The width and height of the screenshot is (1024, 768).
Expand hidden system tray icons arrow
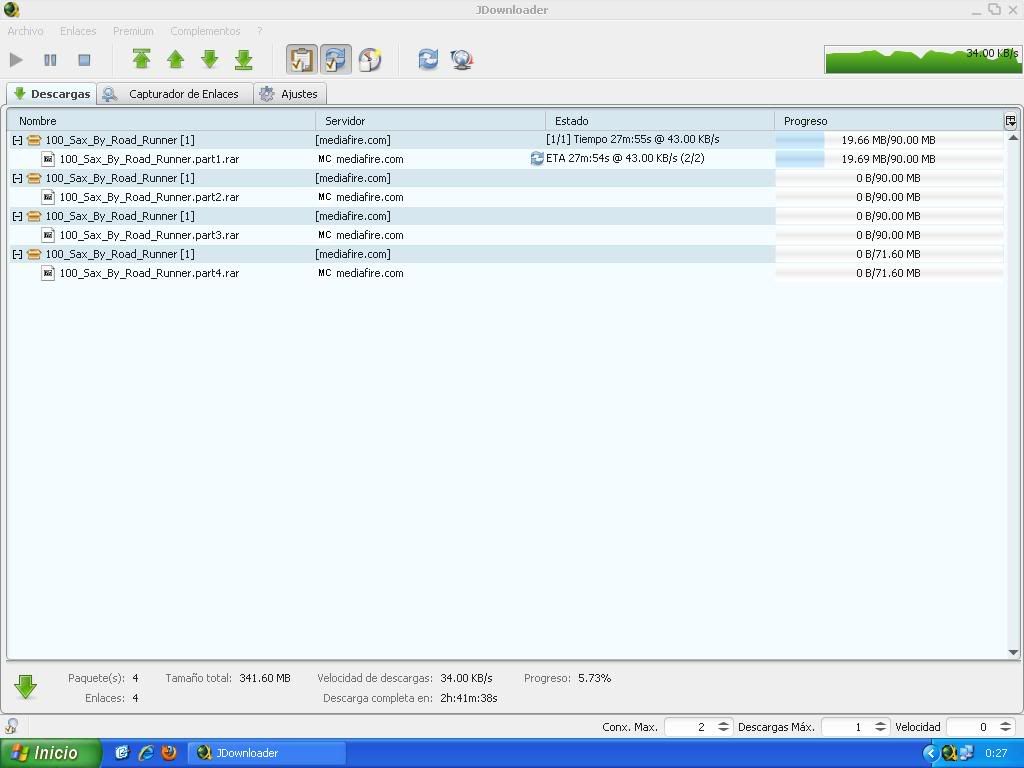tap(931, 754)
